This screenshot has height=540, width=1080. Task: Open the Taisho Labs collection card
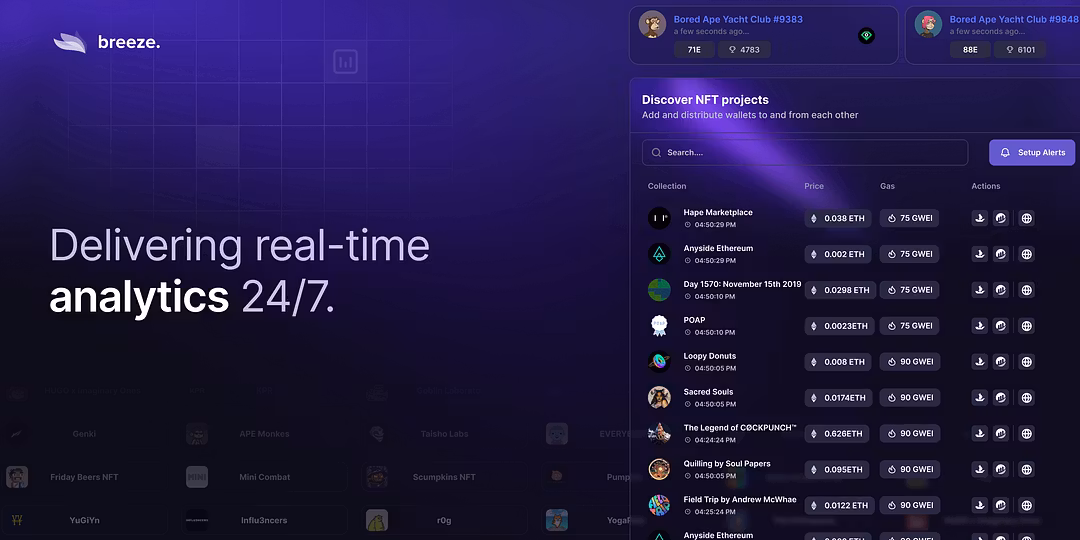tap(444, 434)
